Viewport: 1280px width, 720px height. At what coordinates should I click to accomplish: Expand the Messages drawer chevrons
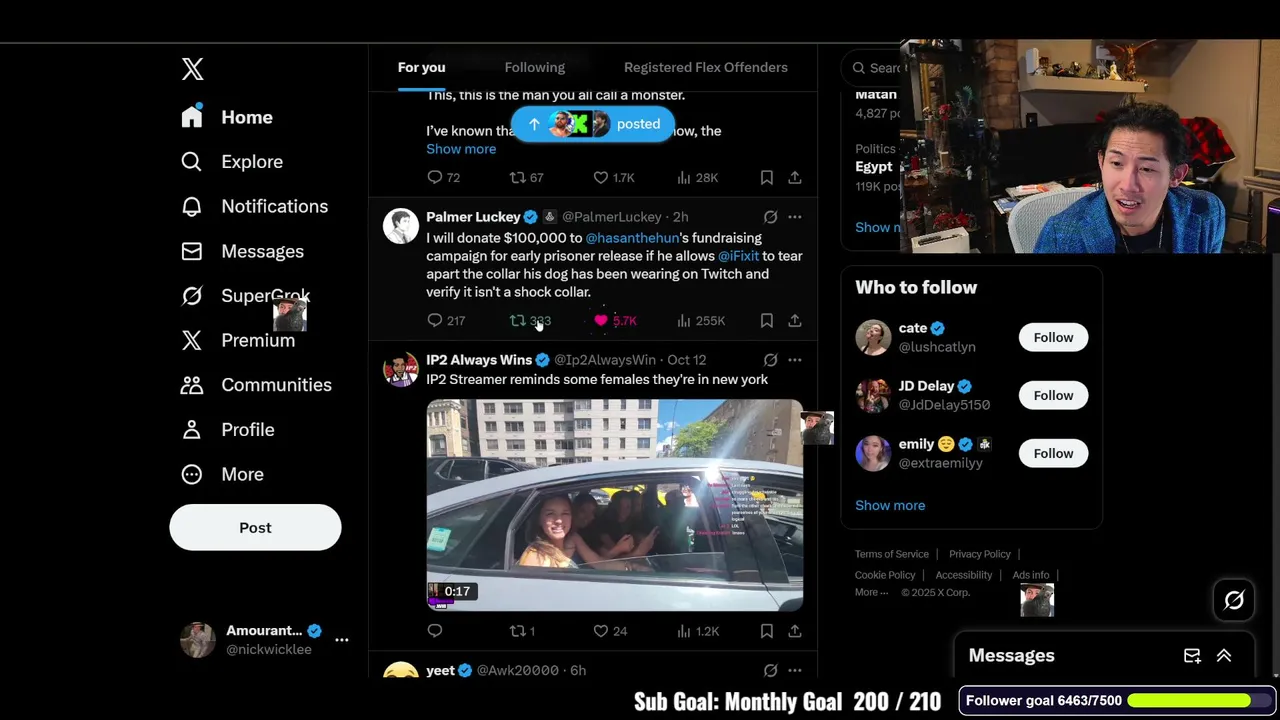coord(1224,656)
